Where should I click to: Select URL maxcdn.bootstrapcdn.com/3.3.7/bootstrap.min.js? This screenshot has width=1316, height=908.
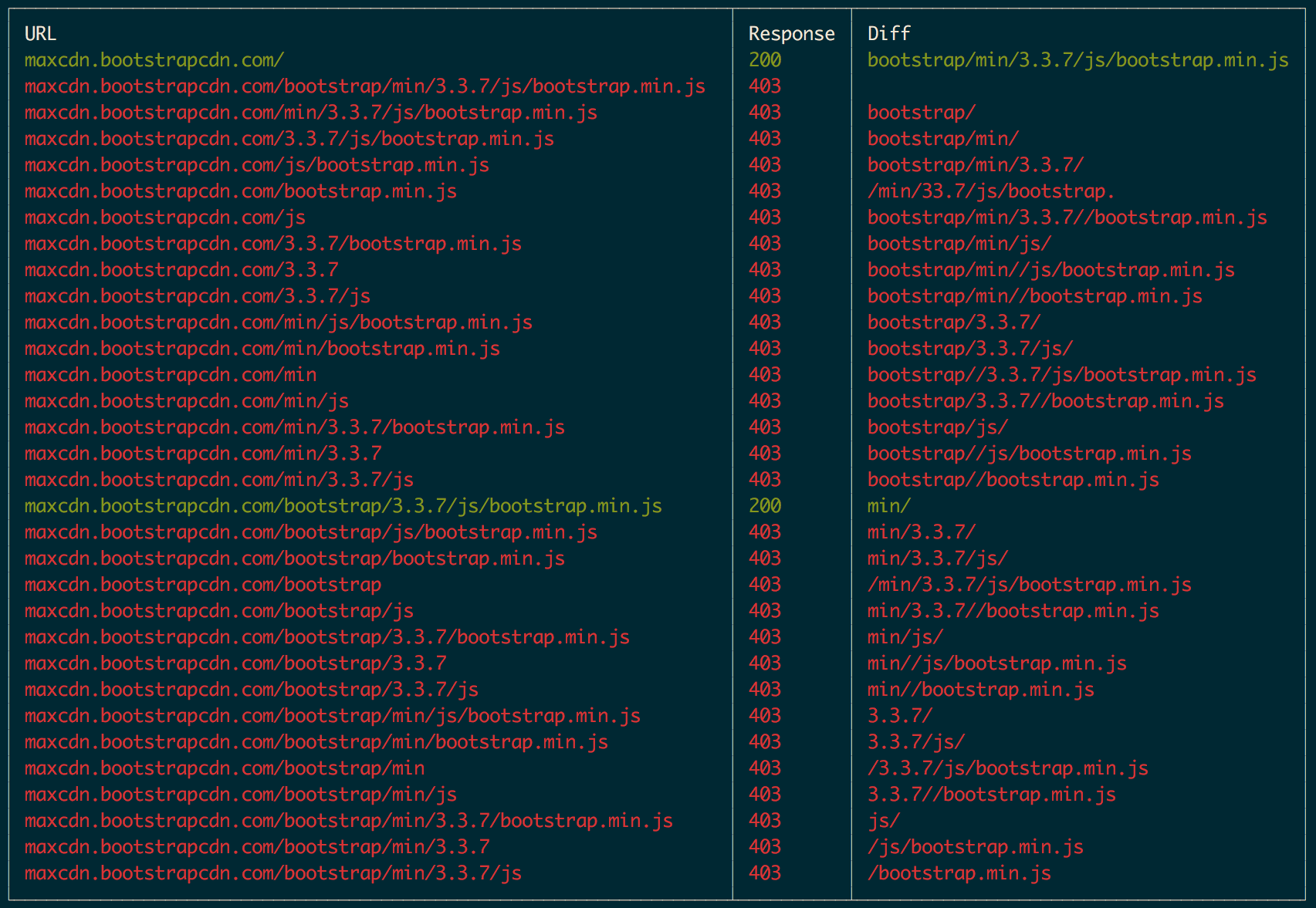tap(273, 244)
